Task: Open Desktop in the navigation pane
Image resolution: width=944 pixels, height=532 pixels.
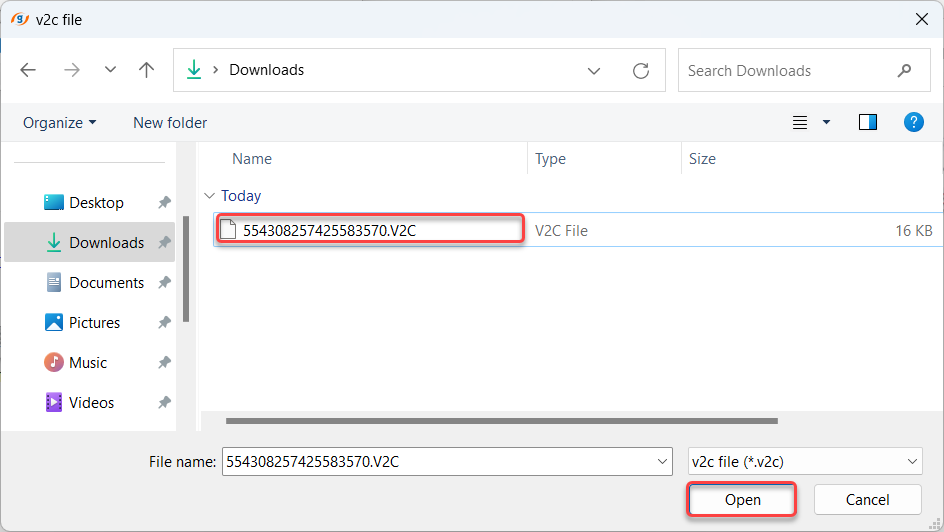Action: coord(96,203)
